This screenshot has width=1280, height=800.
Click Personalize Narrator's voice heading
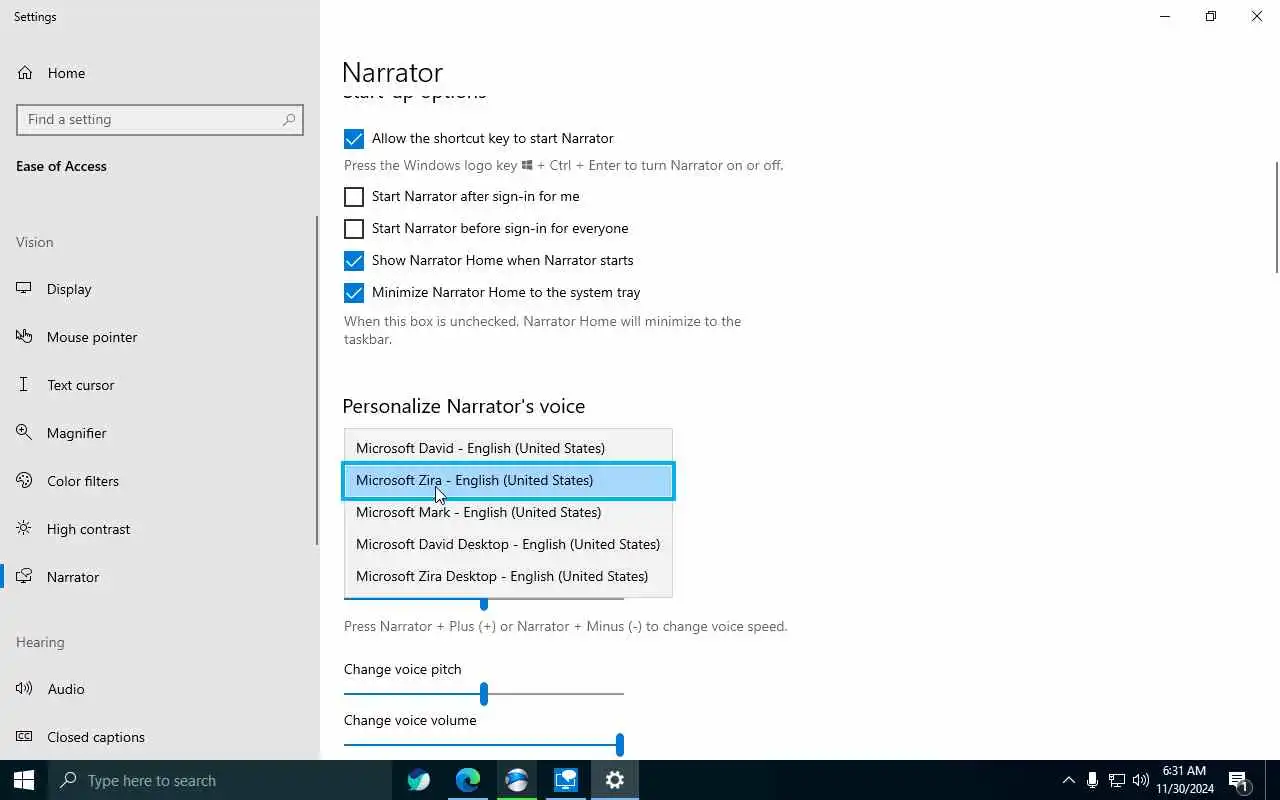point(464,406)
